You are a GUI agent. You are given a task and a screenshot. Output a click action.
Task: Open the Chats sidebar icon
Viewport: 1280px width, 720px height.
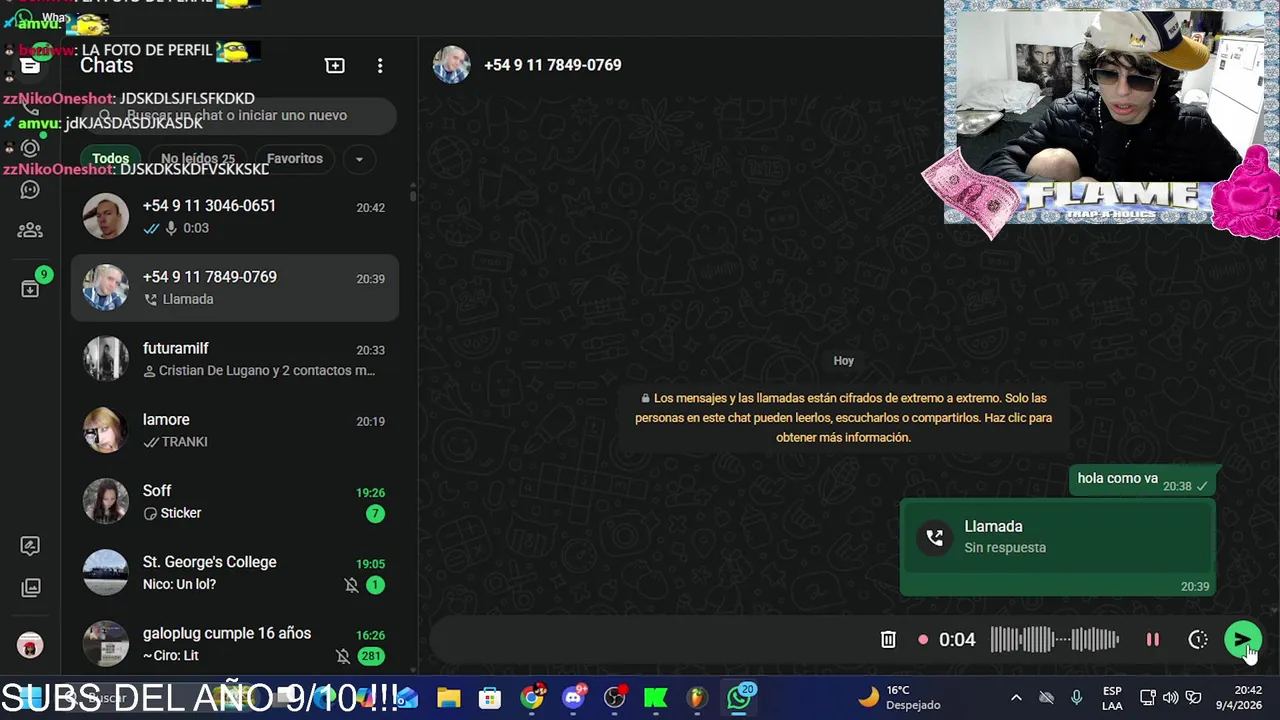(30, 66)
